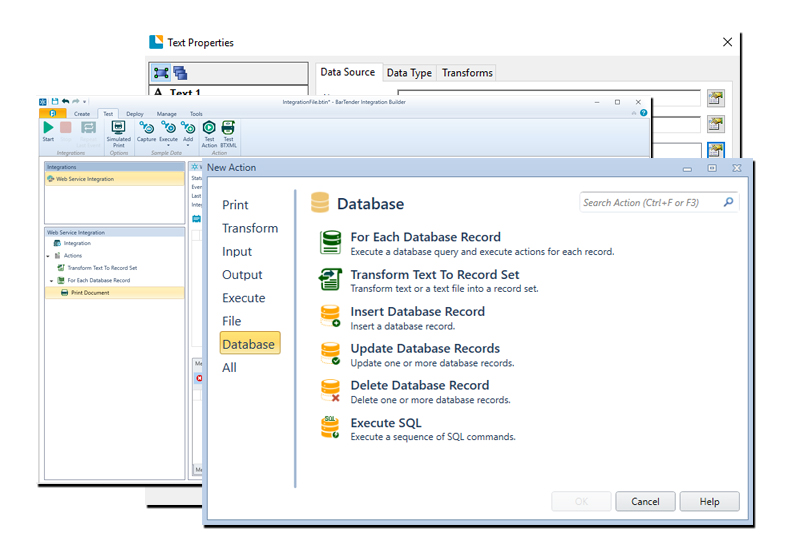Image resolution: width=800 pixels, height=552 pixels.
Task: Click the Stop integrations icon
Action: [66, 128]
